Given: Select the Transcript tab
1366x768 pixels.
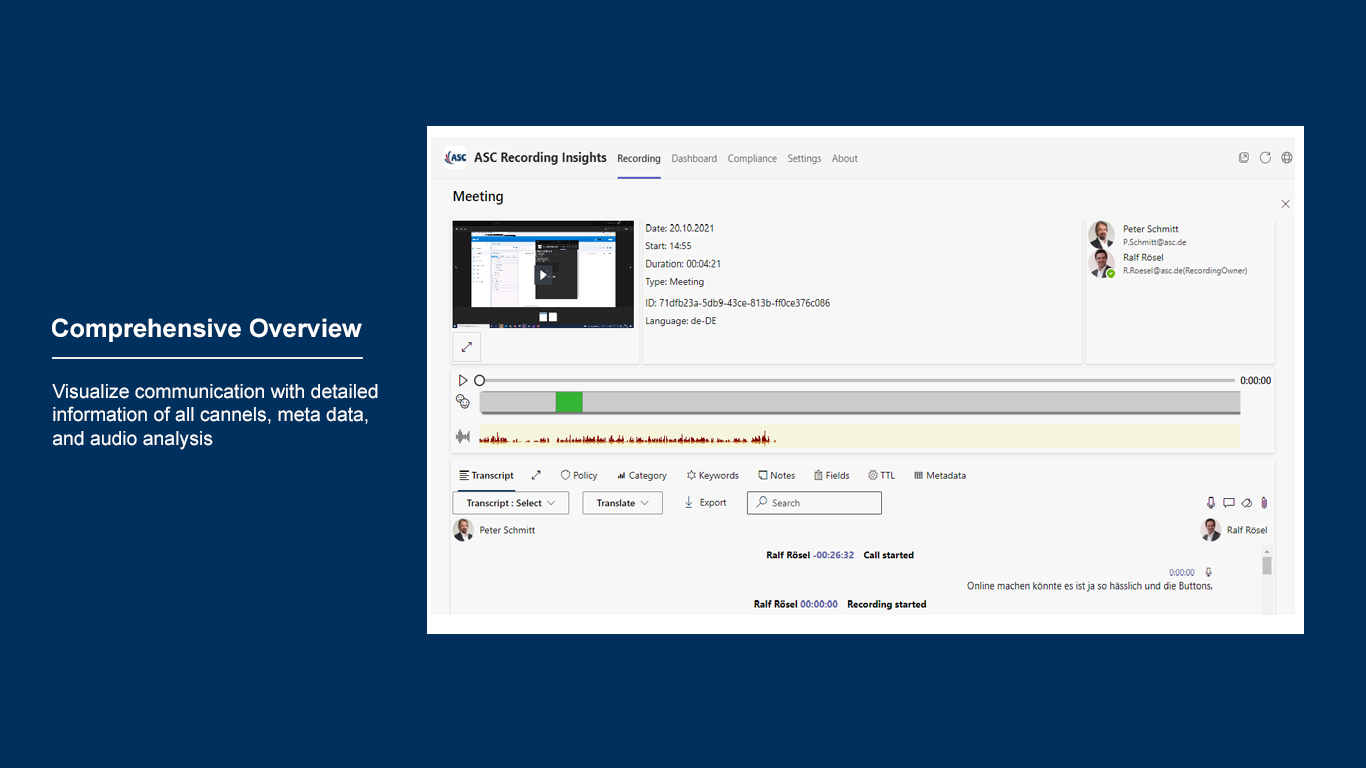Looking at the screenshot, I should click(487, 475).
